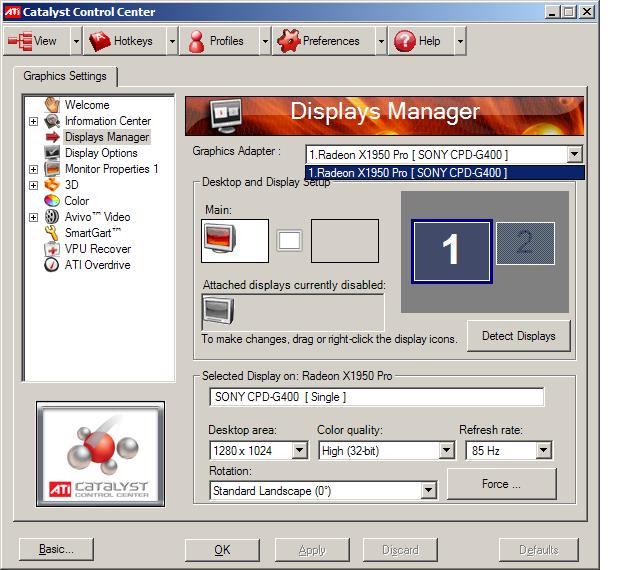Screen dimensions: 640x570
Task: Expand the Avivo Video tree node
Action: pos(33,217)
